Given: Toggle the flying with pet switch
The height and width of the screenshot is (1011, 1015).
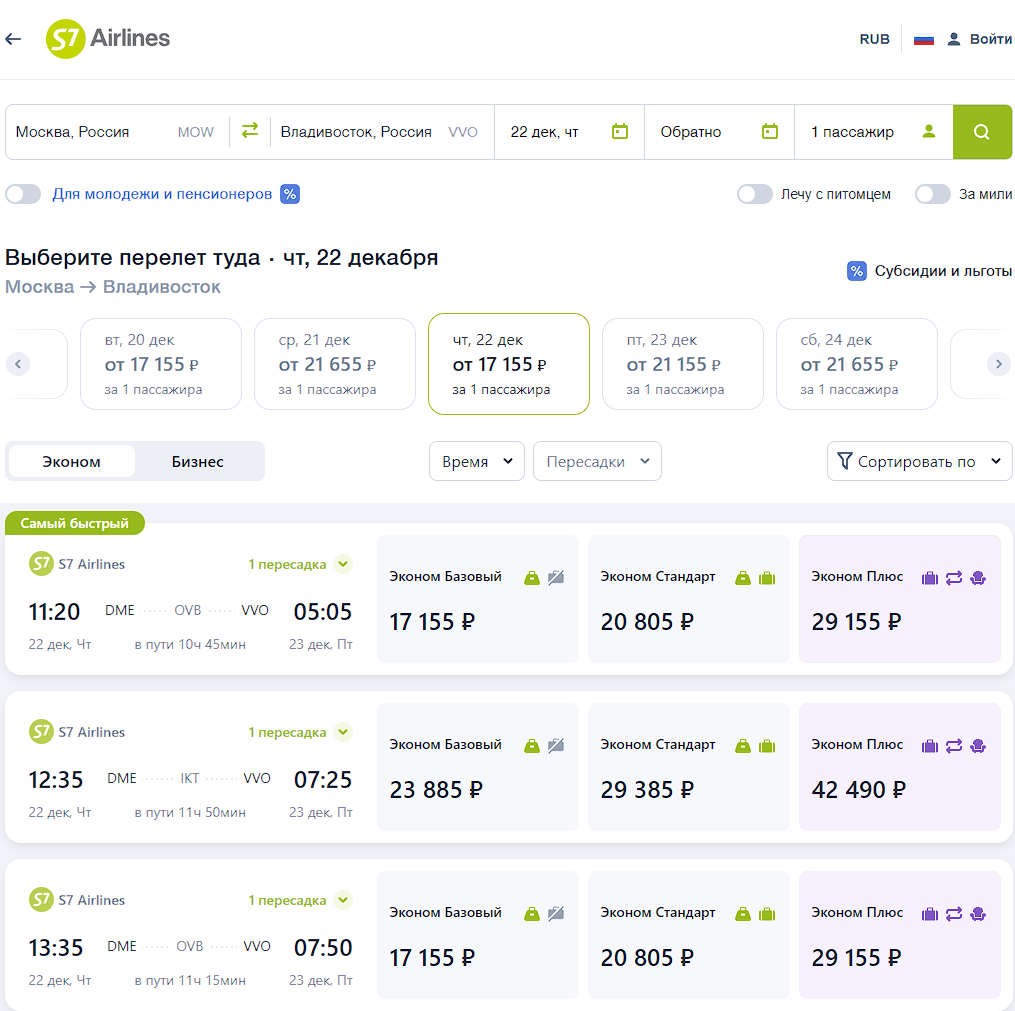Looking at the screenshot, I should [x=755, y=194].
